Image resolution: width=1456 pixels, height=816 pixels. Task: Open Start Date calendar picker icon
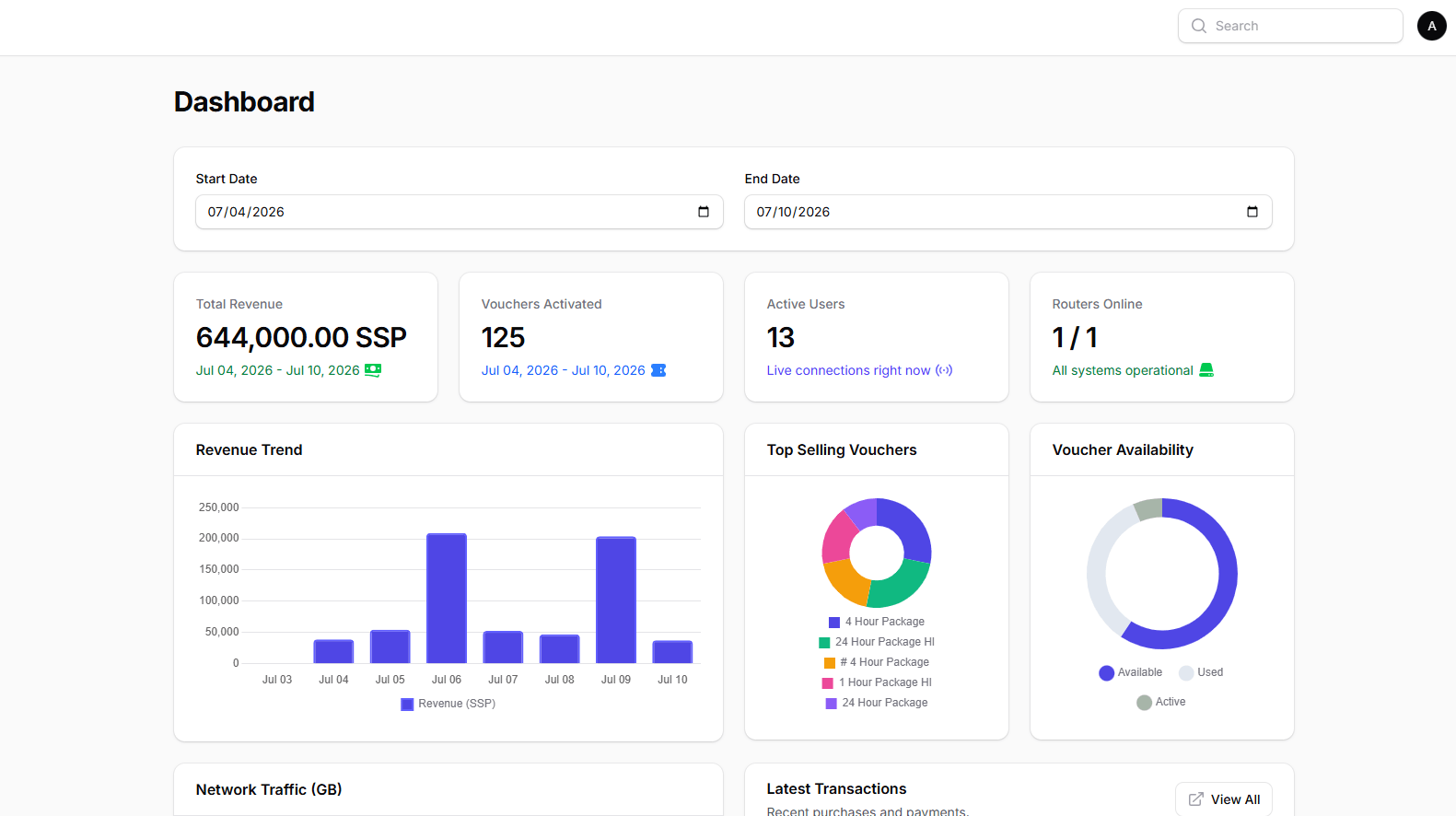[x=704, y=212]
